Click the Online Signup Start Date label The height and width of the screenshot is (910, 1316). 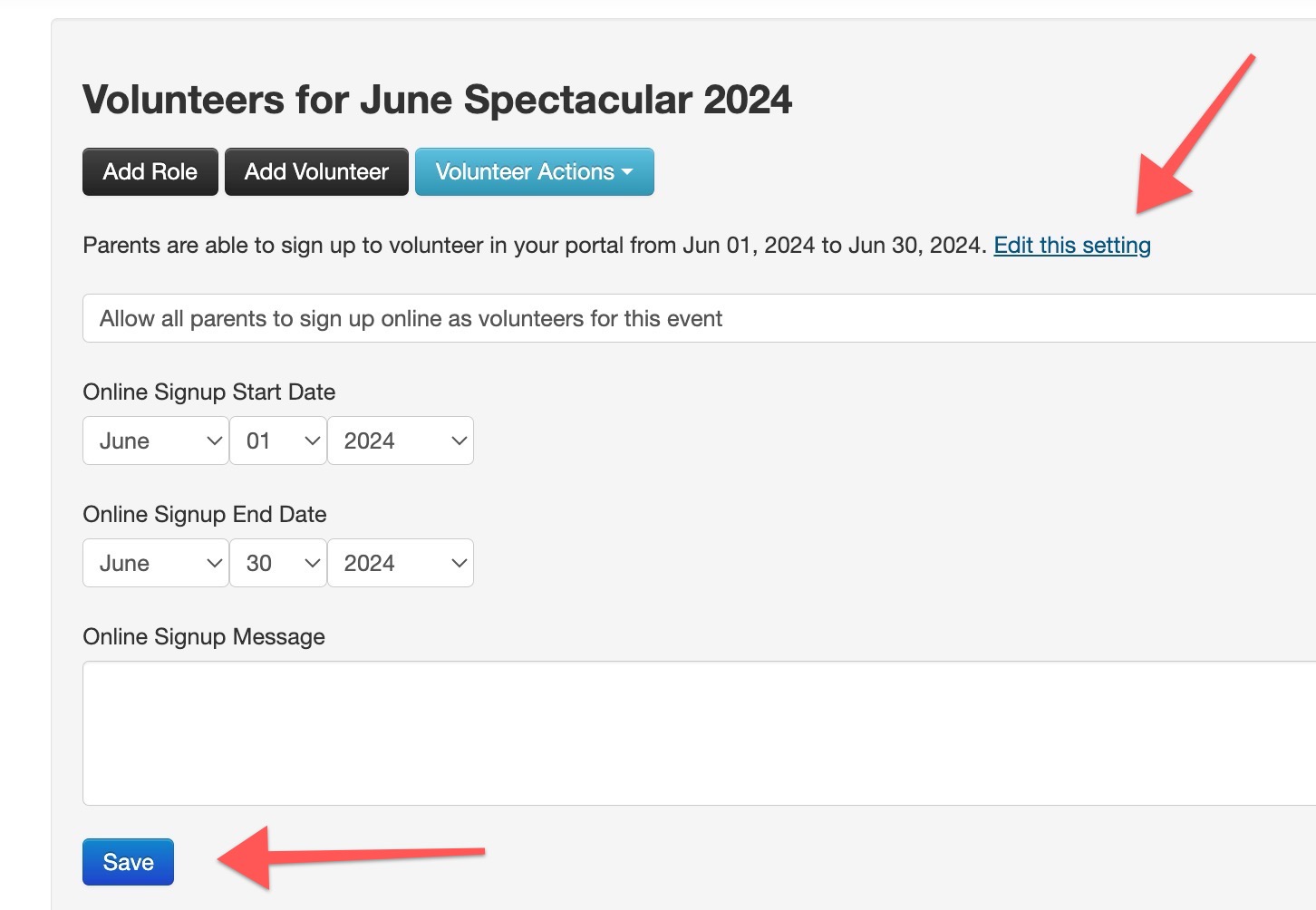pyautogui.click(x=209, y=392)
